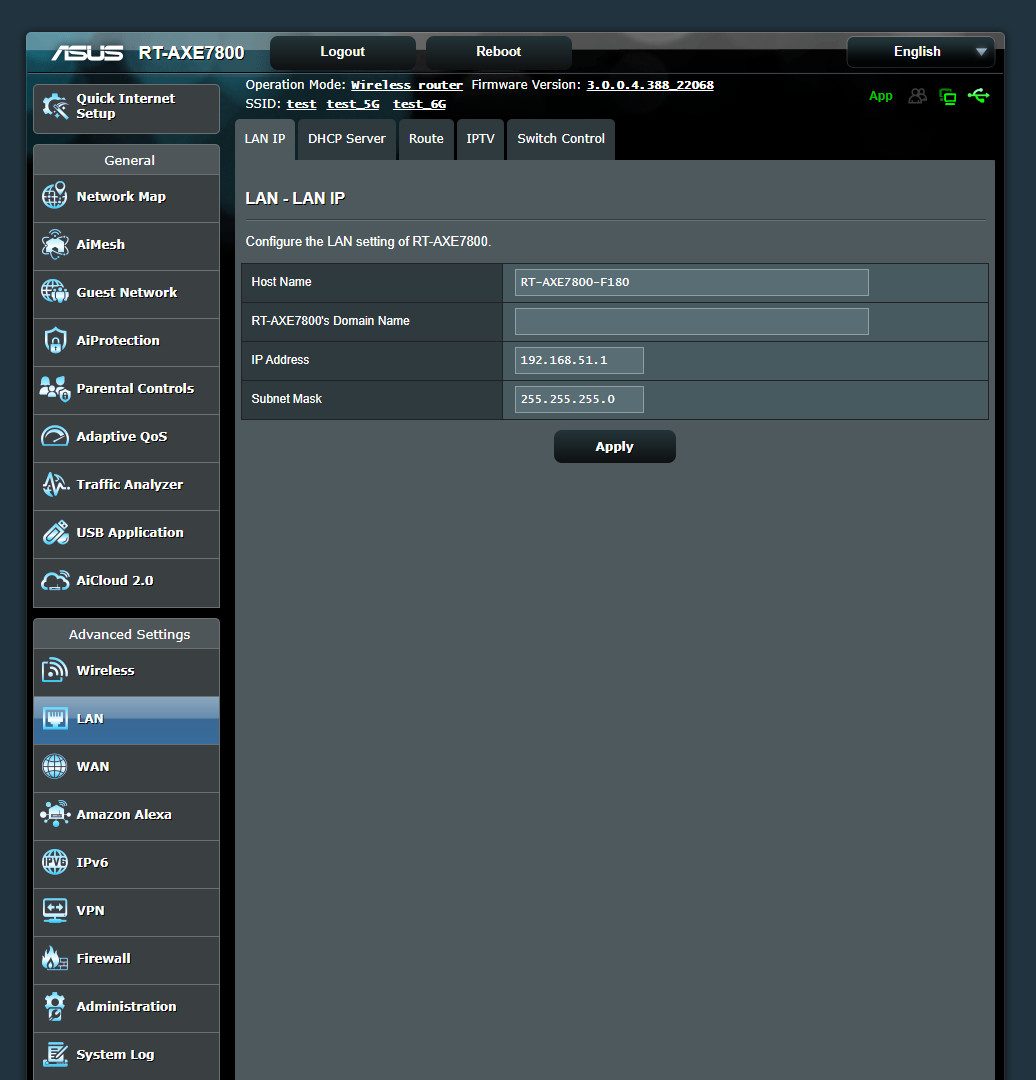Open Guest Network menu item
This screenshot has width=1036, height=1080.
(127, 294)
